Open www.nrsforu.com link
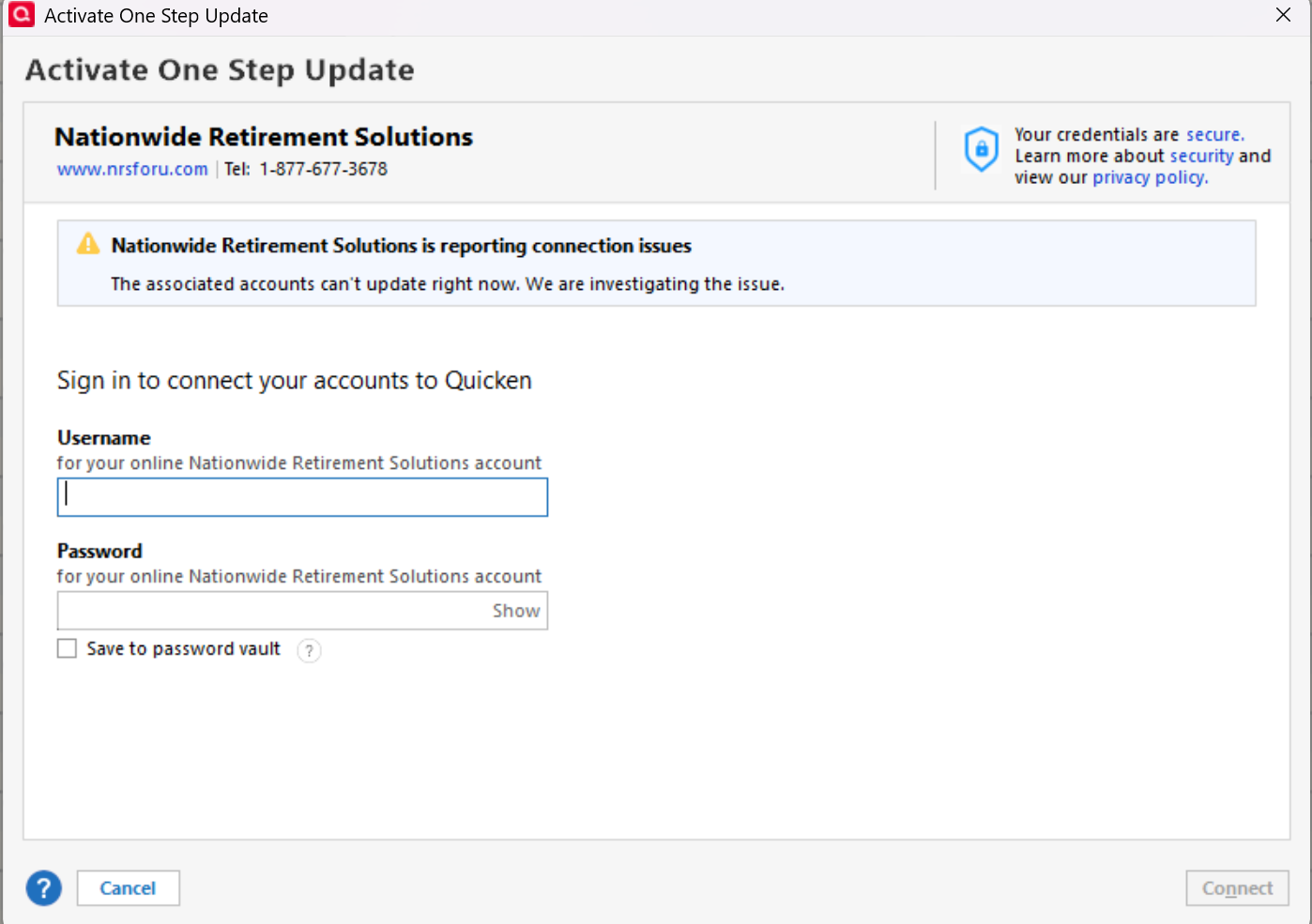Viewport: 1312px width, 924px height. click(132, 169)
